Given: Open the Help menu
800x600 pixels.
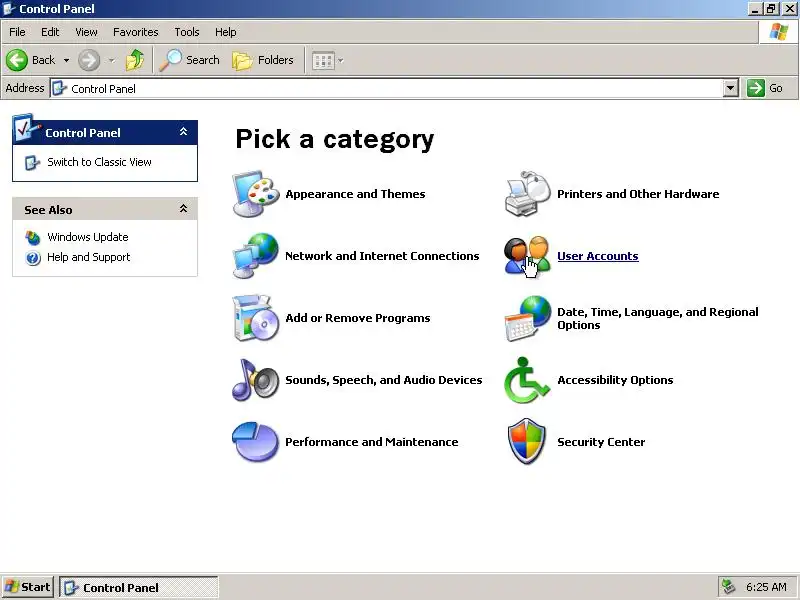Looking at the screenshot, I should (x=226, y=32).
